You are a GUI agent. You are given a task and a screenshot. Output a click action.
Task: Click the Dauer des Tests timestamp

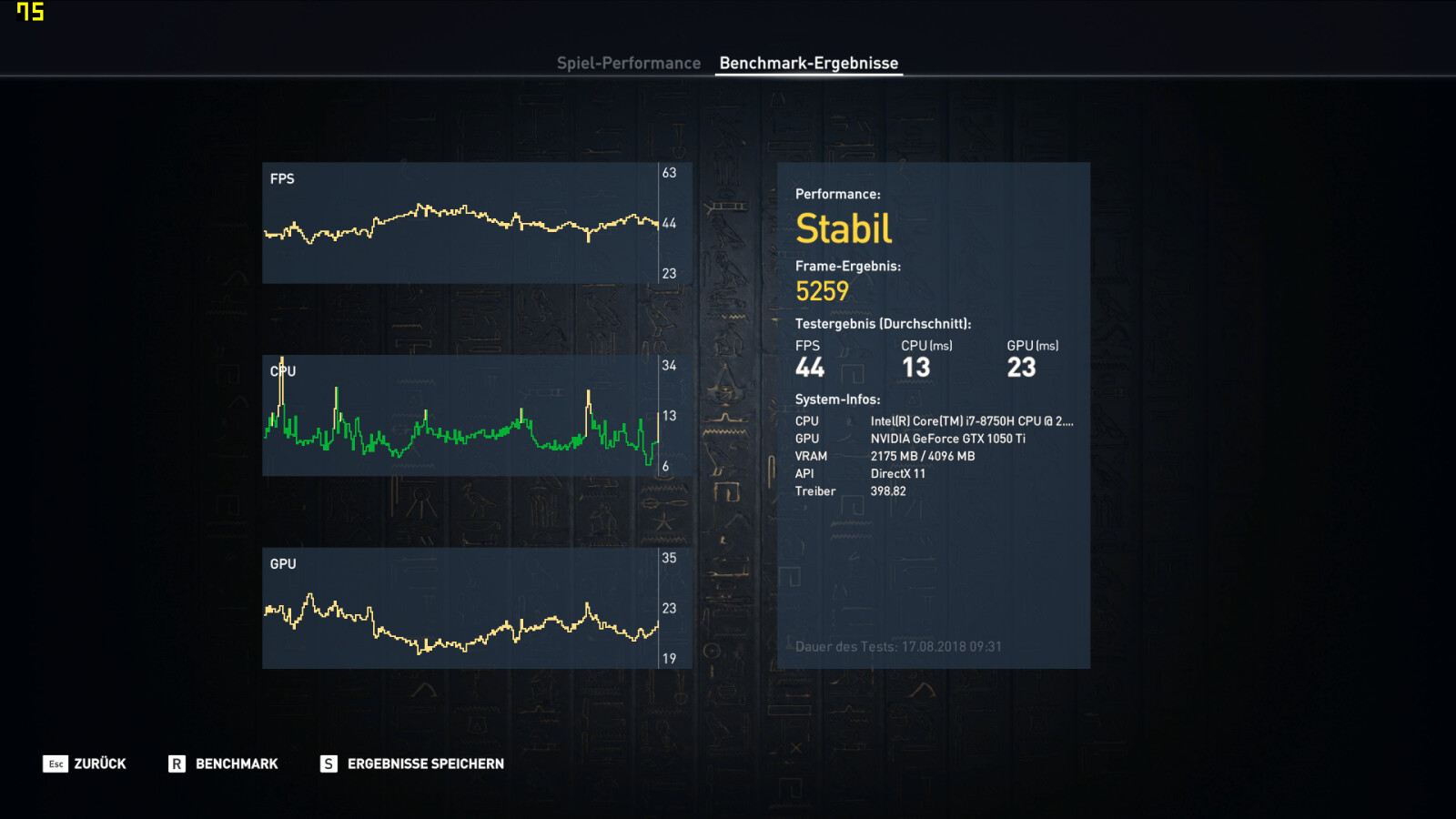[897, 647]
